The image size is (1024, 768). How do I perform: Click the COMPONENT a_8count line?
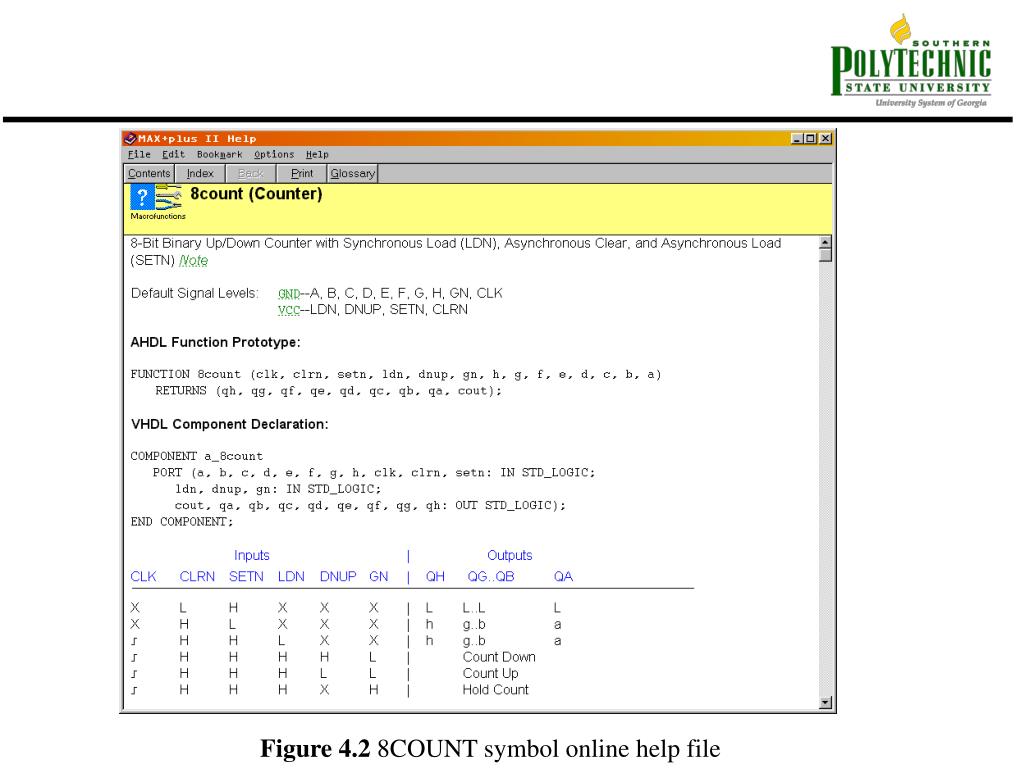(x=197, y=456)
